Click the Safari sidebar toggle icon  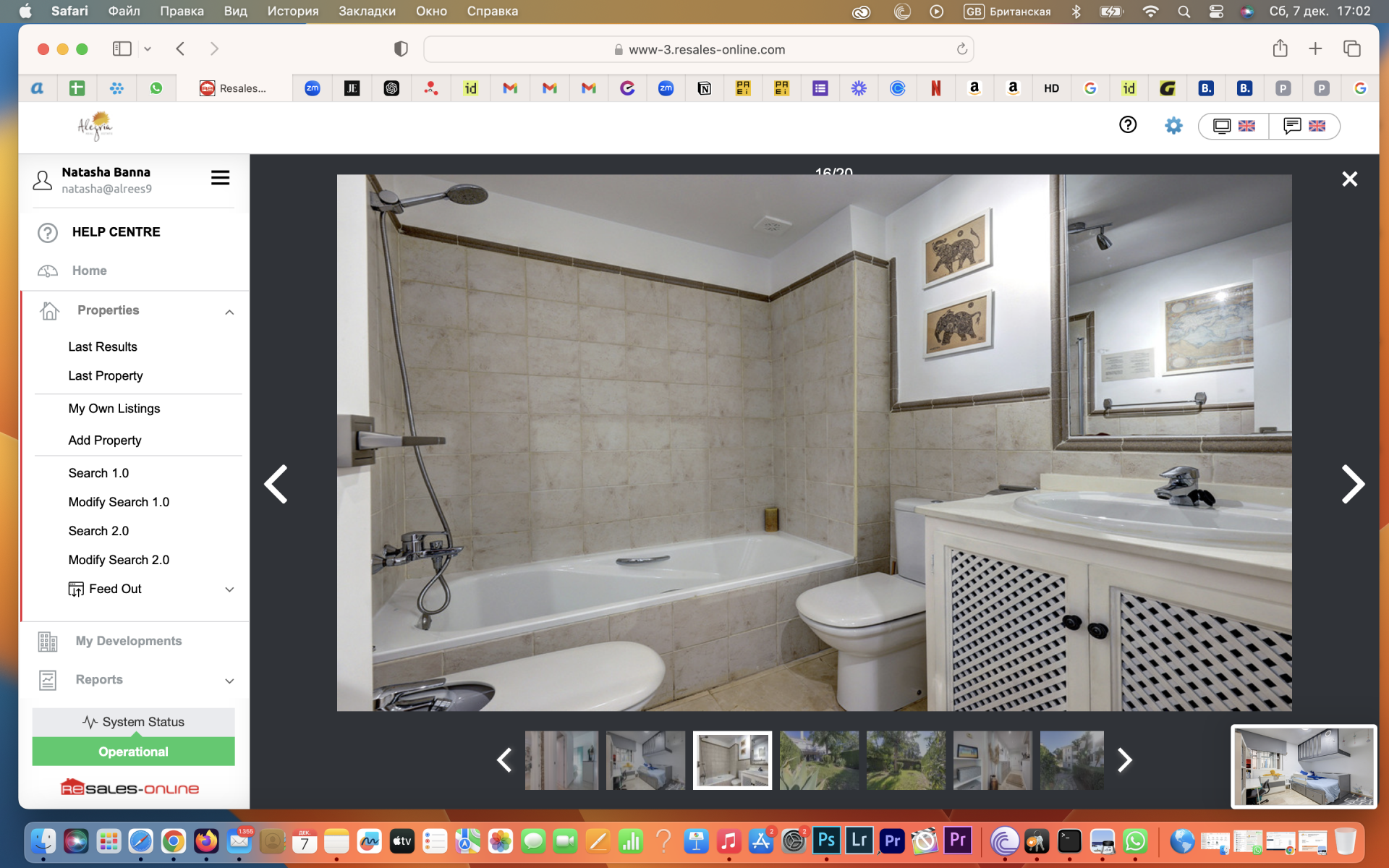122,48
